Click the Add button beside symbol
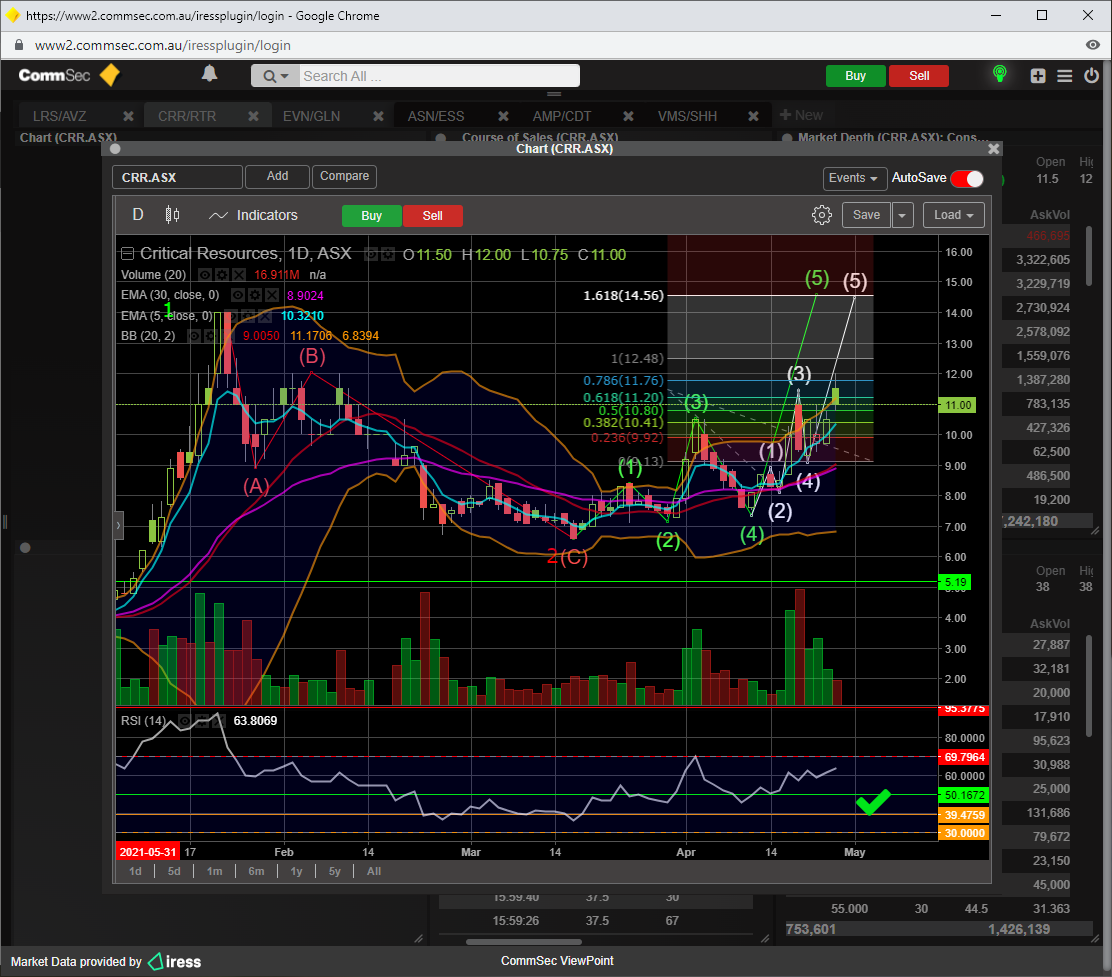1112x977 pixels. (x=277, y=177)
